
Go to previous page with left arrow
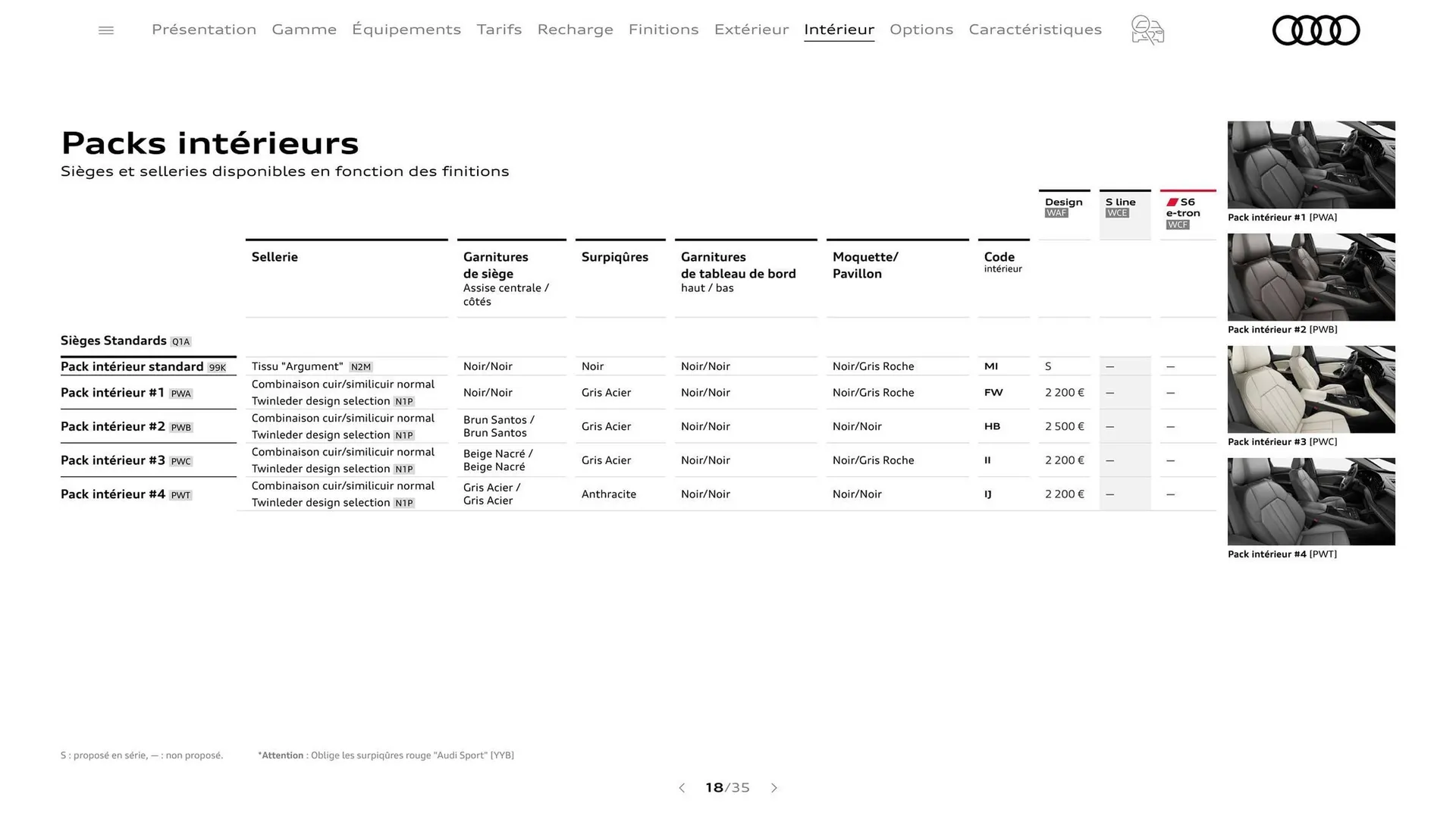[x=681, y=788]
